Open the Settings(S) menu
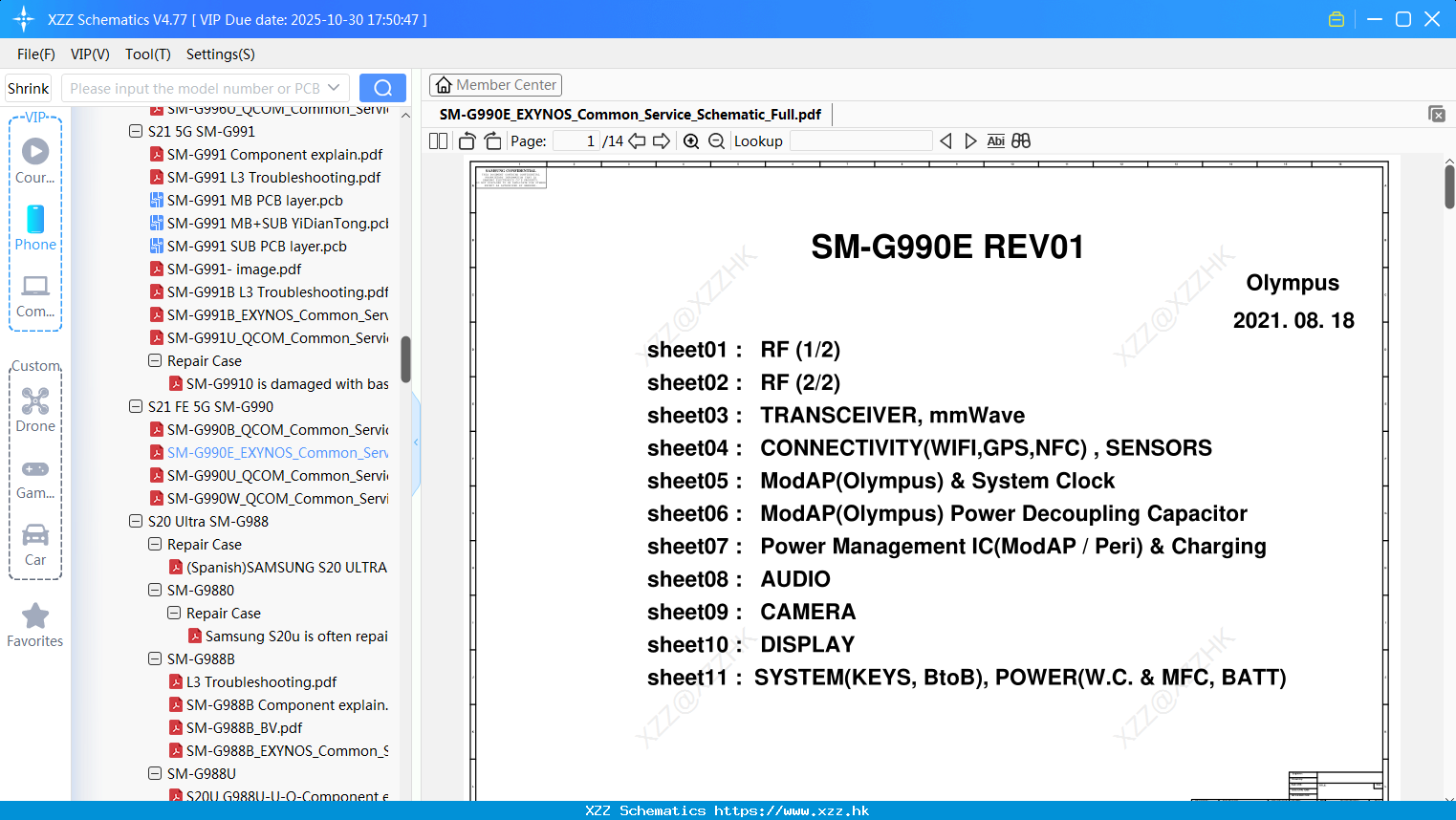Image resolution: width=1456 pixels, height=820 pixels. coord(221,54)
